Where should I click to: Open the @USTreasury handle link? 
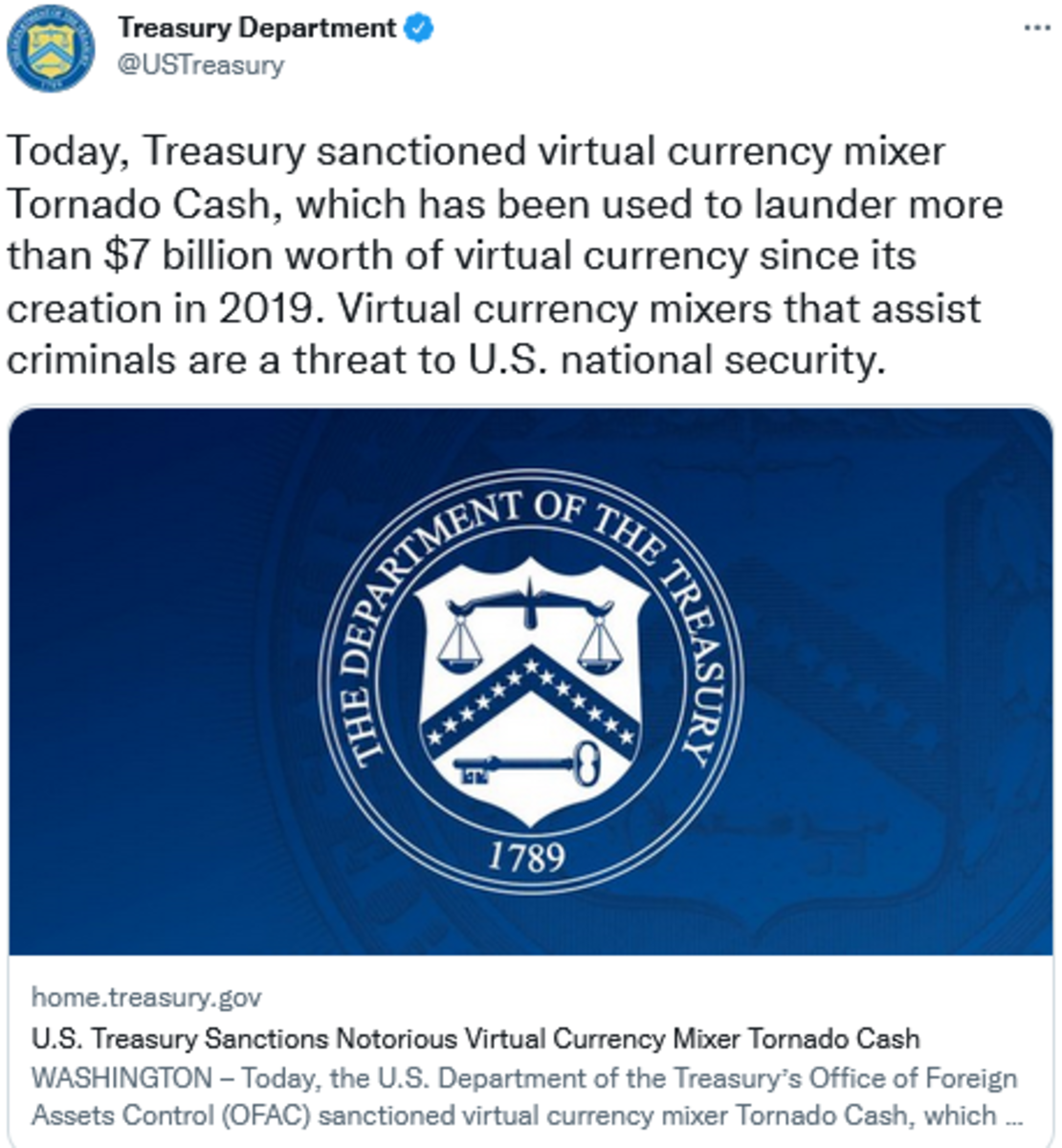pos(200,65)
